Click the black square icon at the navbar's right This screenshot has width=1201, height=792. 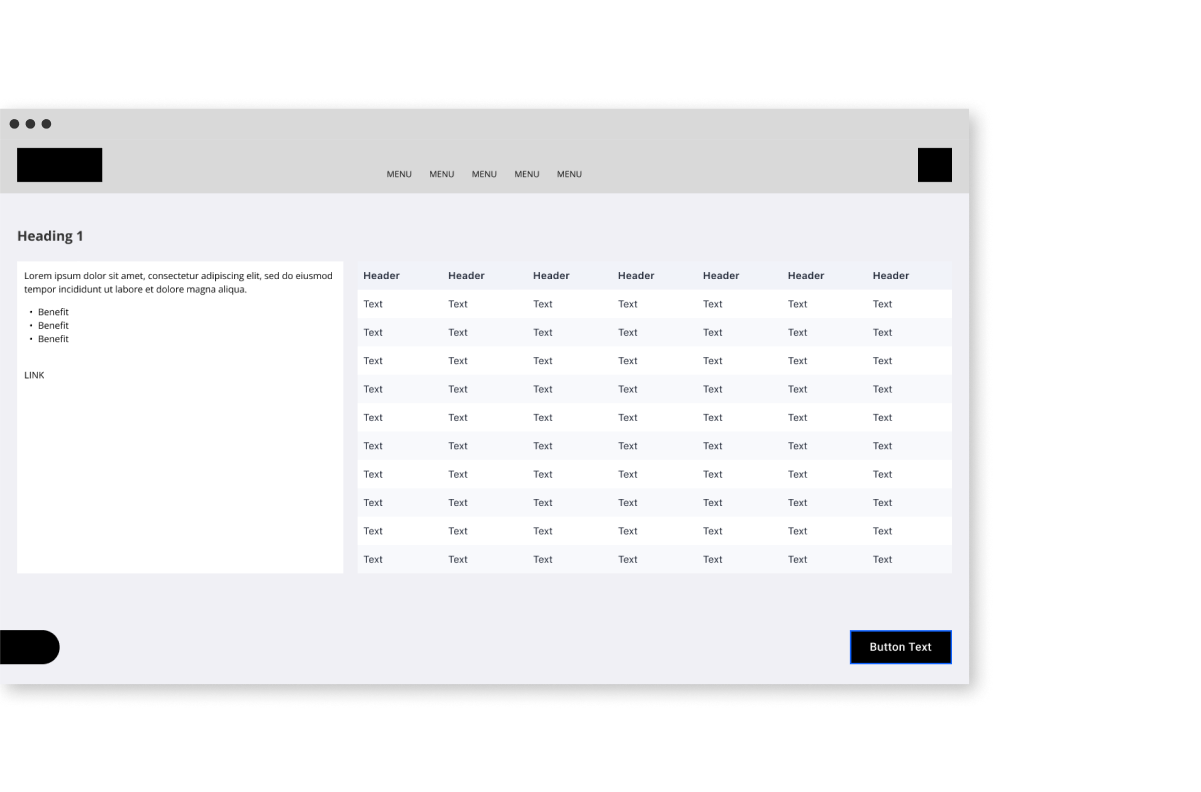click(x=934, y=165)
